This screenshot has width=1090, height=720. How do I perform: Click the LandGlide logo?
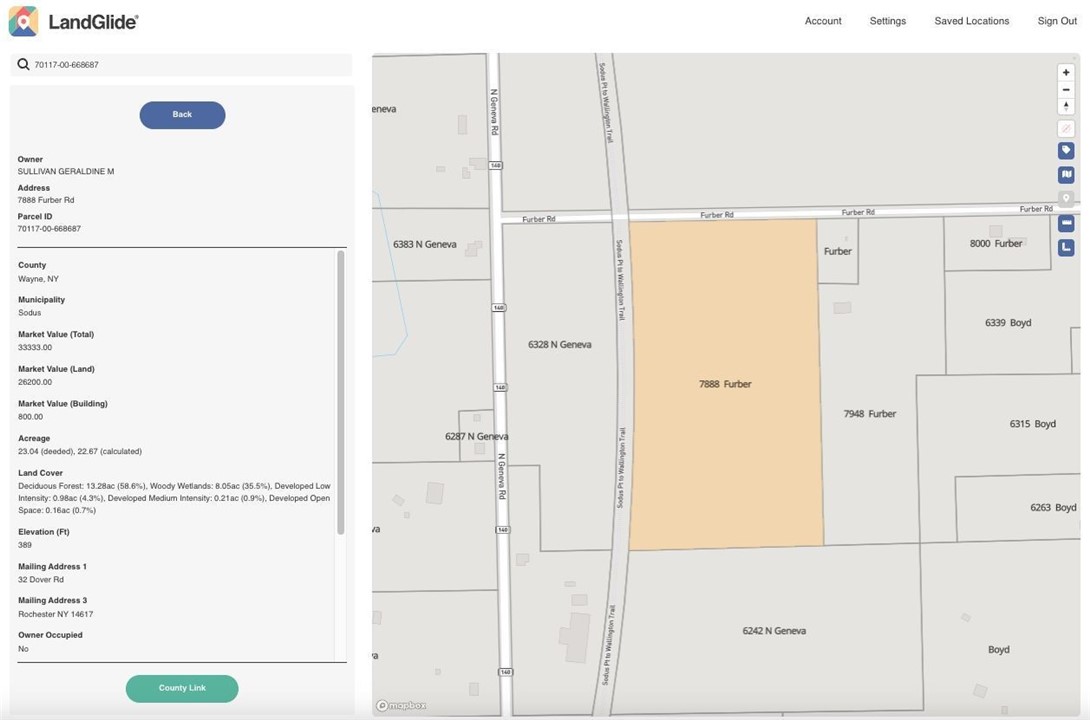pyautogui.click(x=74, y=21)
